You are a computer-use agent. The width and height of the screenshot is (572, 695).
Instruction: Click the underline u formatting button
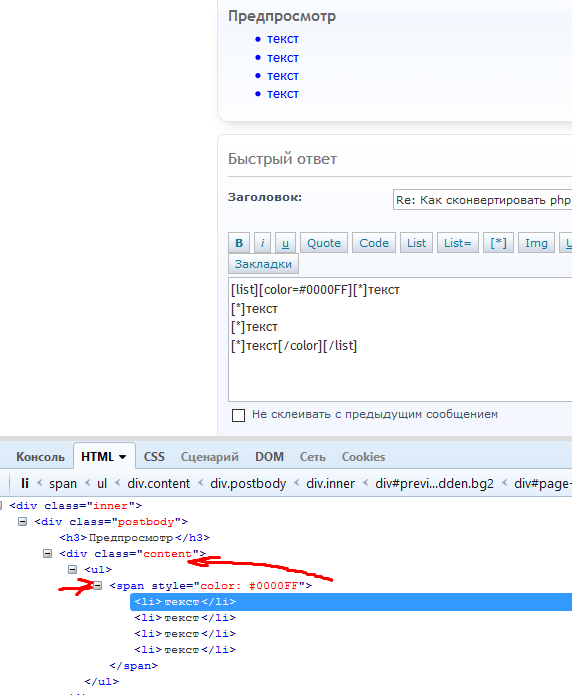point(285,243)
